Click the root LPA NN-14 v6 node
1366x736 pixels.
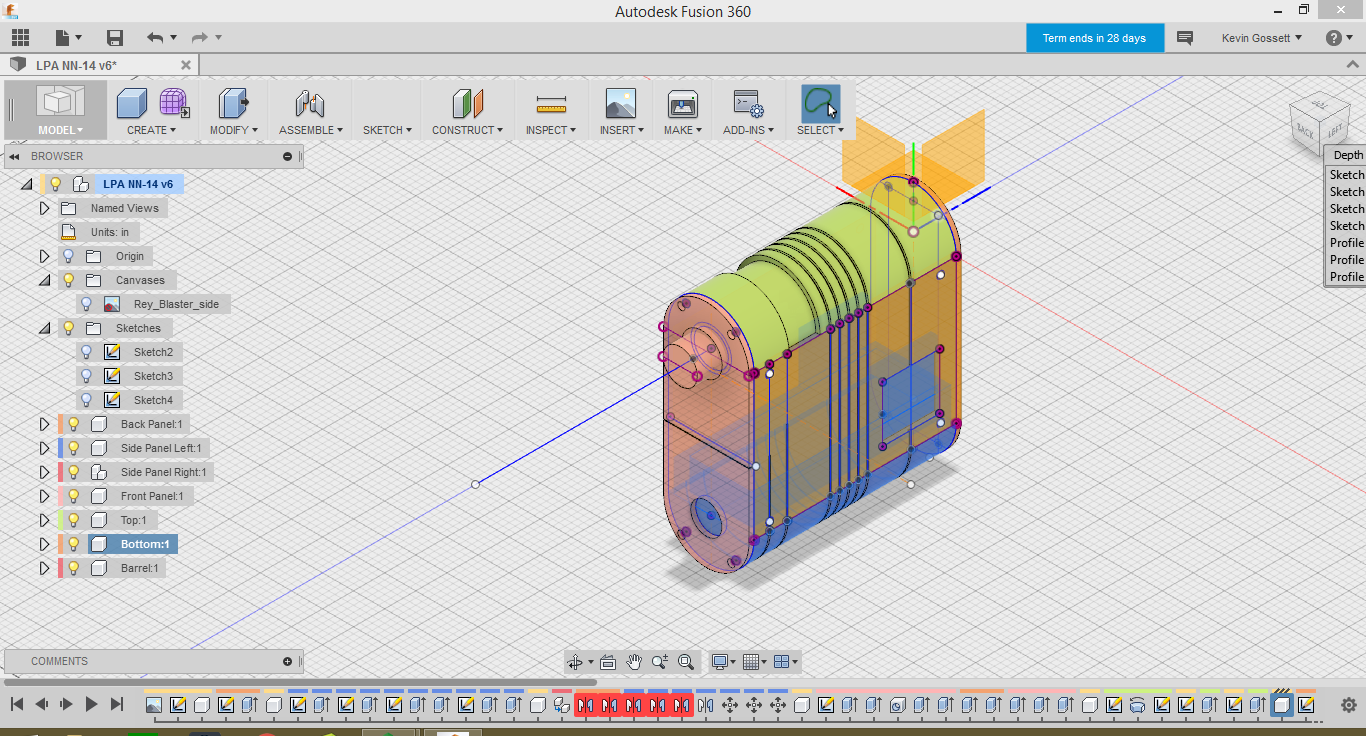pyautogui.click(x=138, y=184)
